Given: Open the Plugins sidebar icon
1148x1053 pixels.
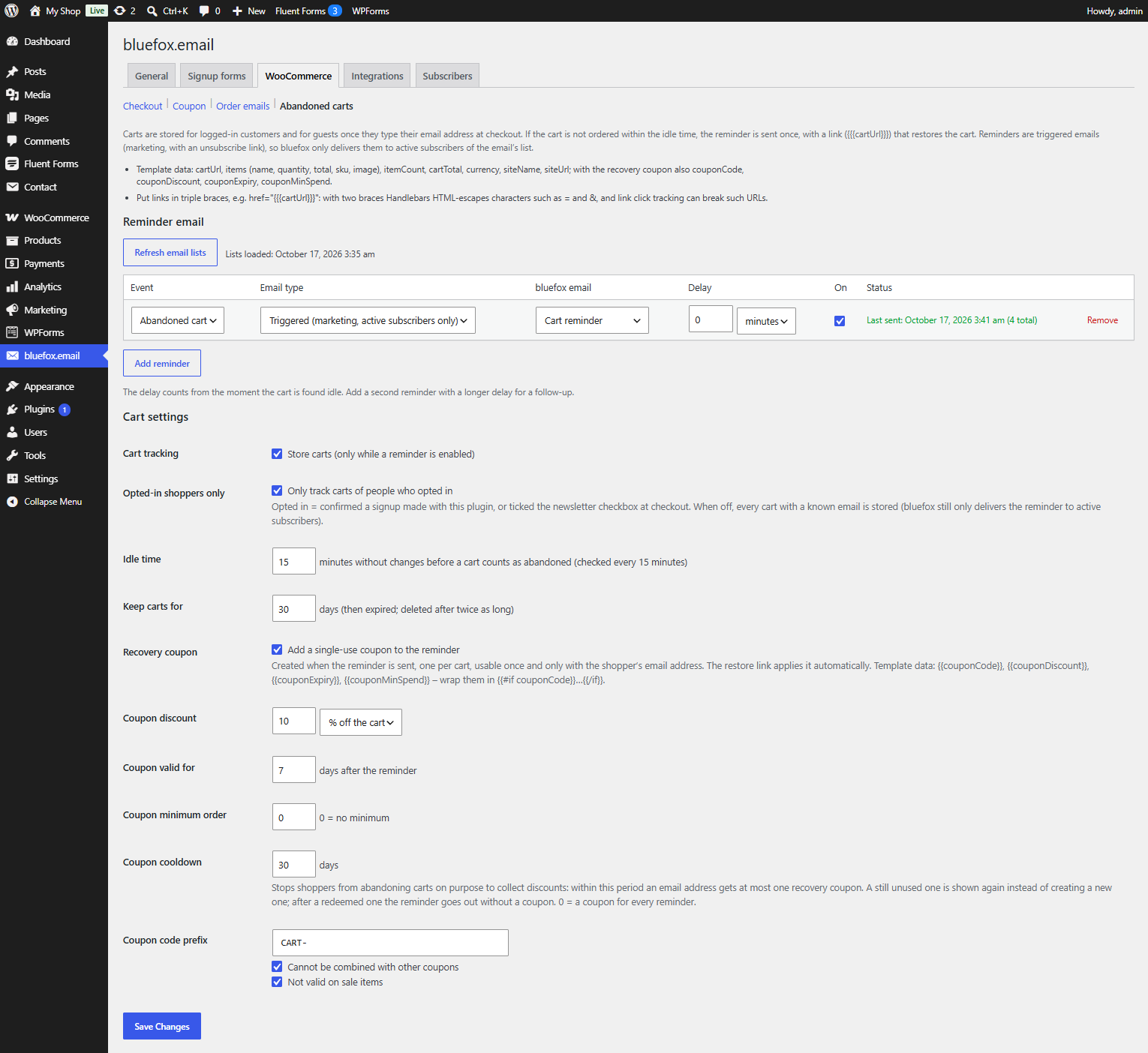Looking at the screenshot, I should pyautogui.click(x=12, y=409).
